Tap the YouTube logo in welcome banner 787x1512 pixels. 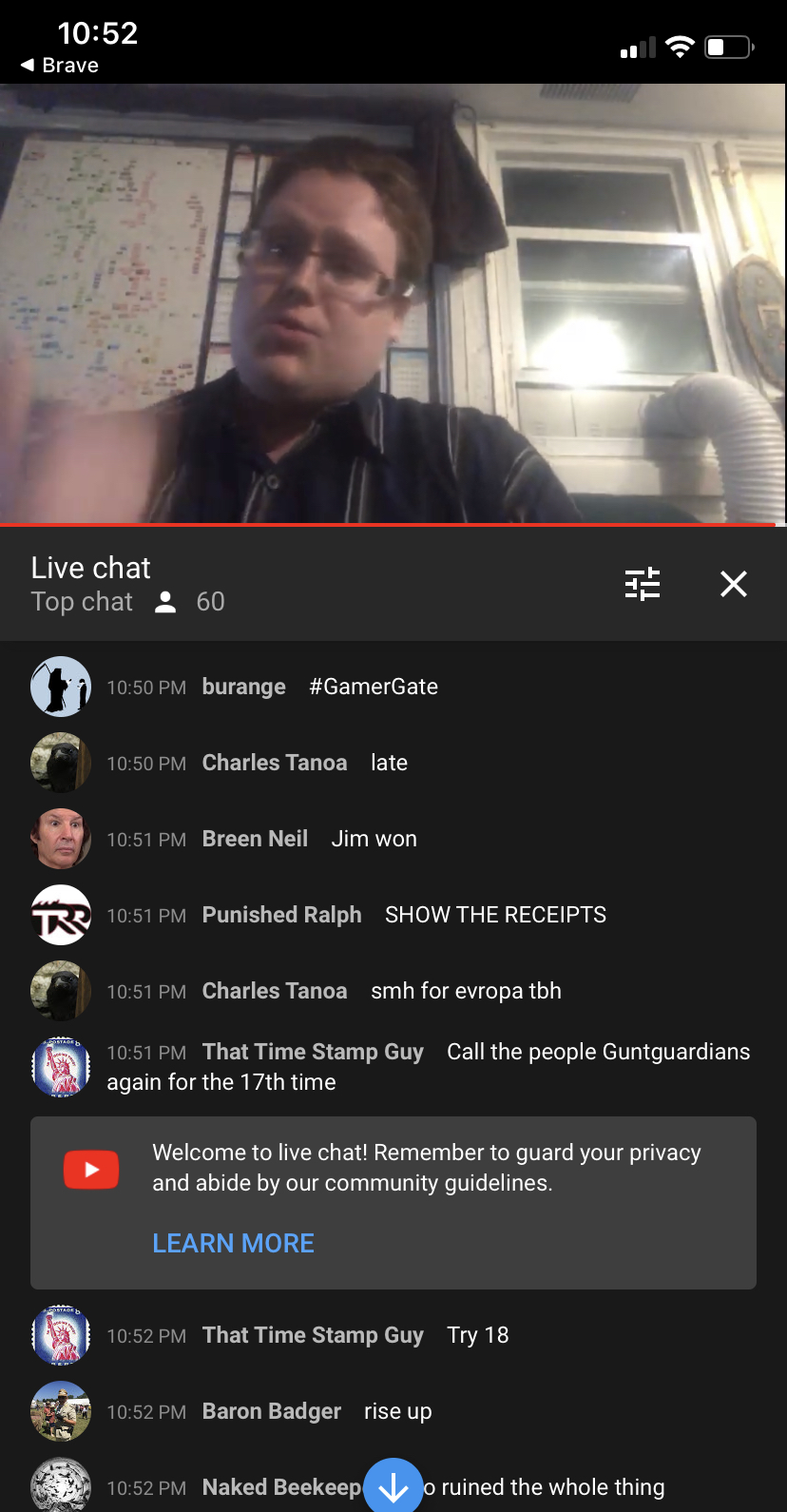tap(91, 1170)
